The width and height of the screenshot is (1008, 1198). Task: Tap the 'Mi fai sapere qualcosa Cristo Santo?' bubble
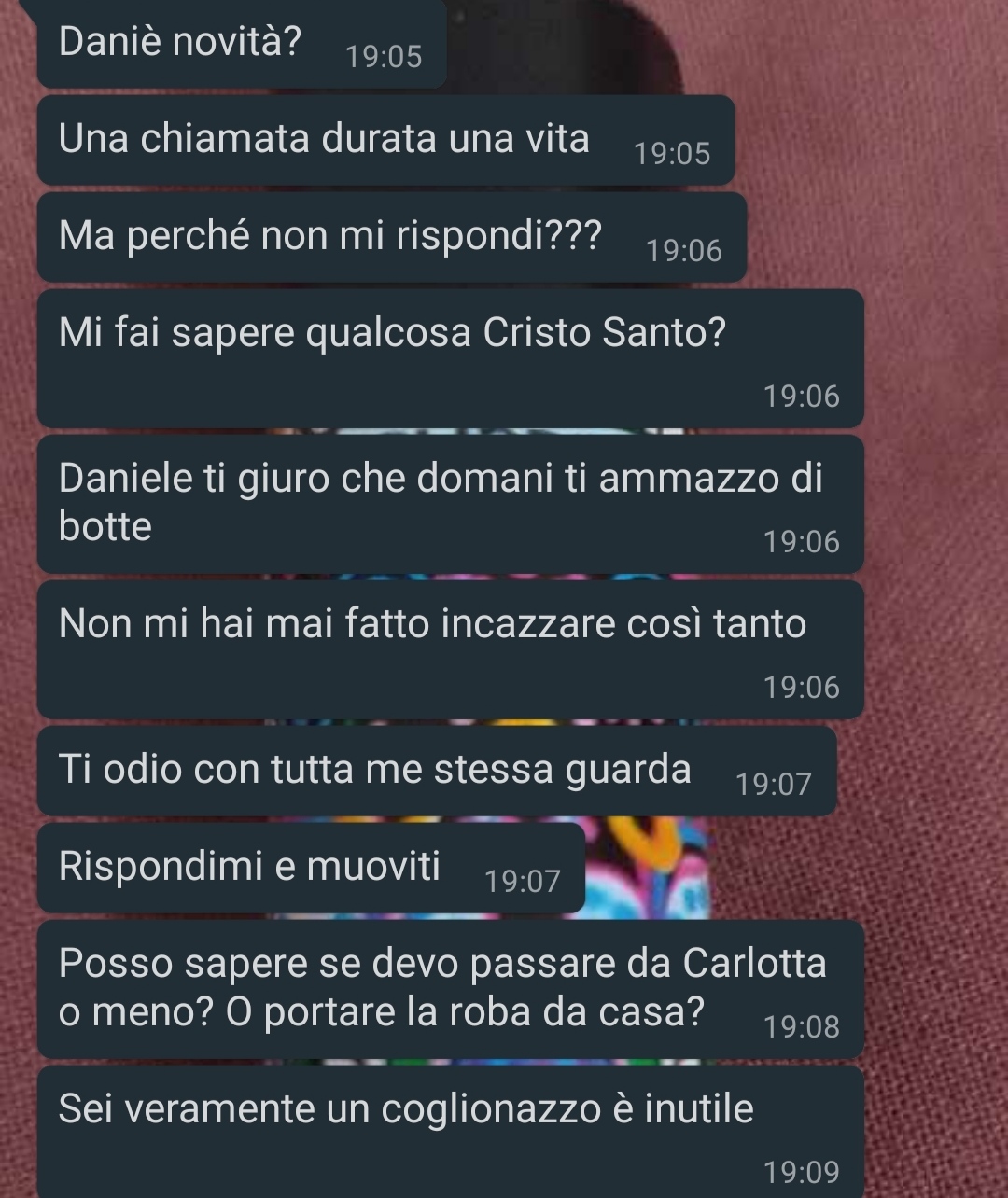450,358
